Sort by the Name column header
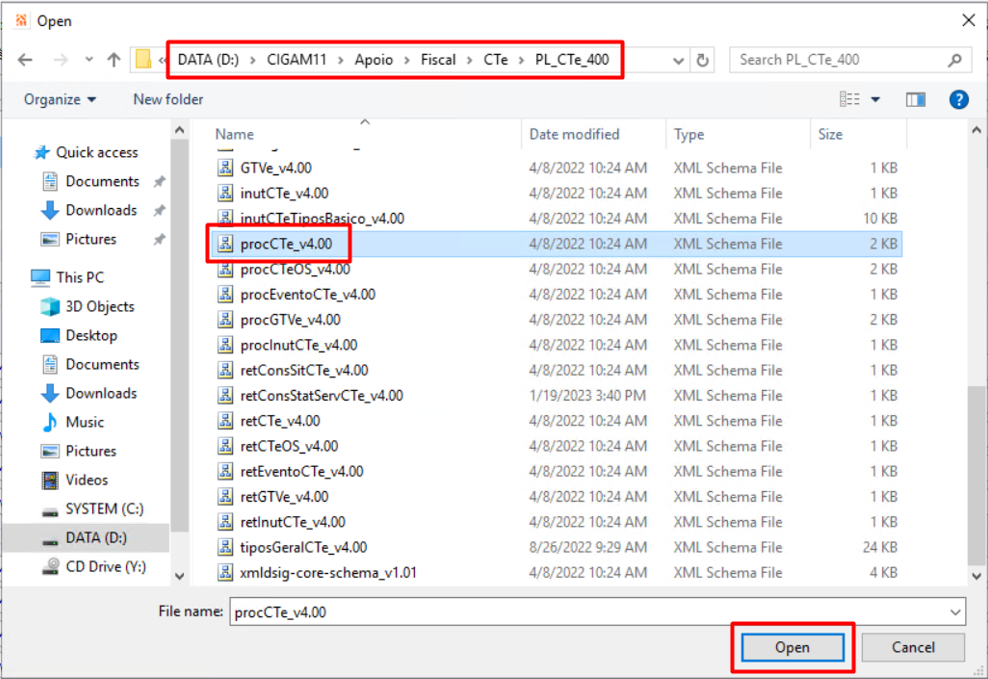This screenshot has height=679, width=988. [x=234, y=134]
